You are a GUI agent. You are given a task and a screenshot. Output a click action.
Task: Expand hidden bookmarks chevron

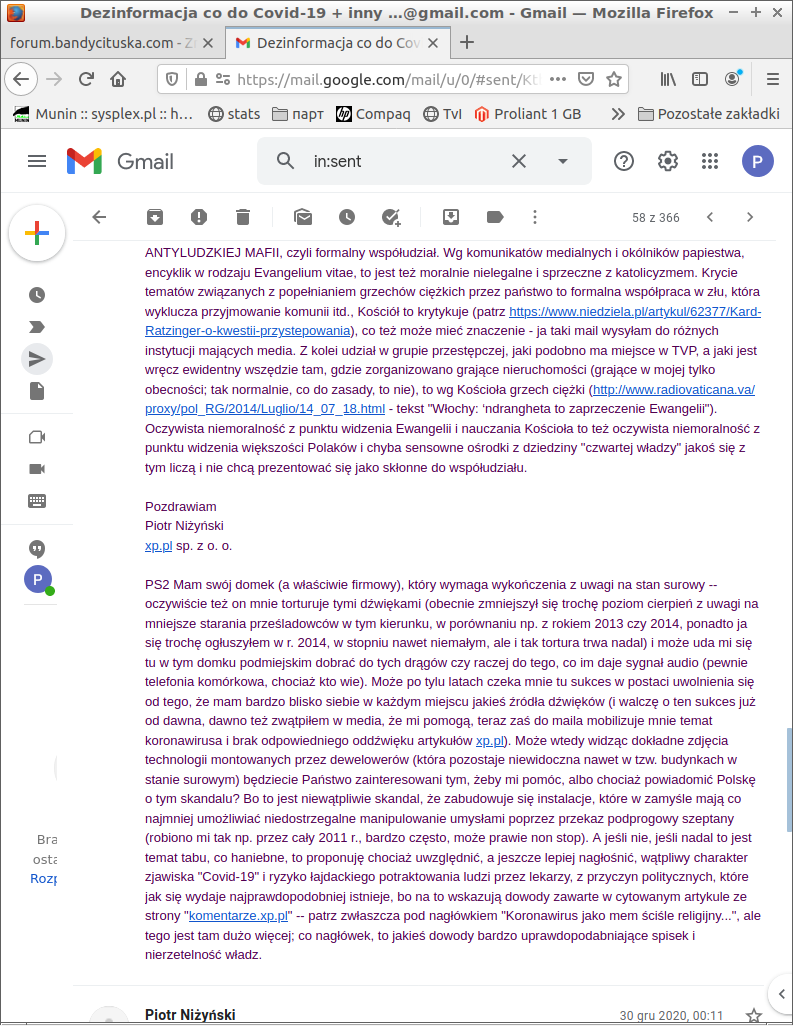coord(618,114)
